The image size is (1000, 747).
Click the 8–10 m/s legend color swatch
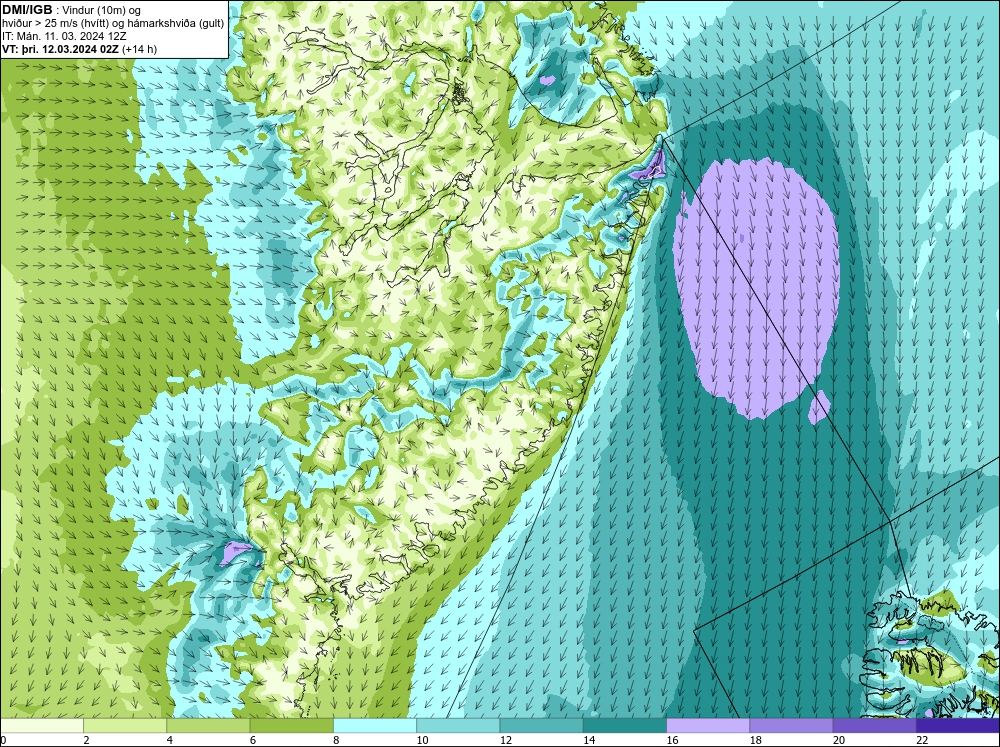[375, 726]
